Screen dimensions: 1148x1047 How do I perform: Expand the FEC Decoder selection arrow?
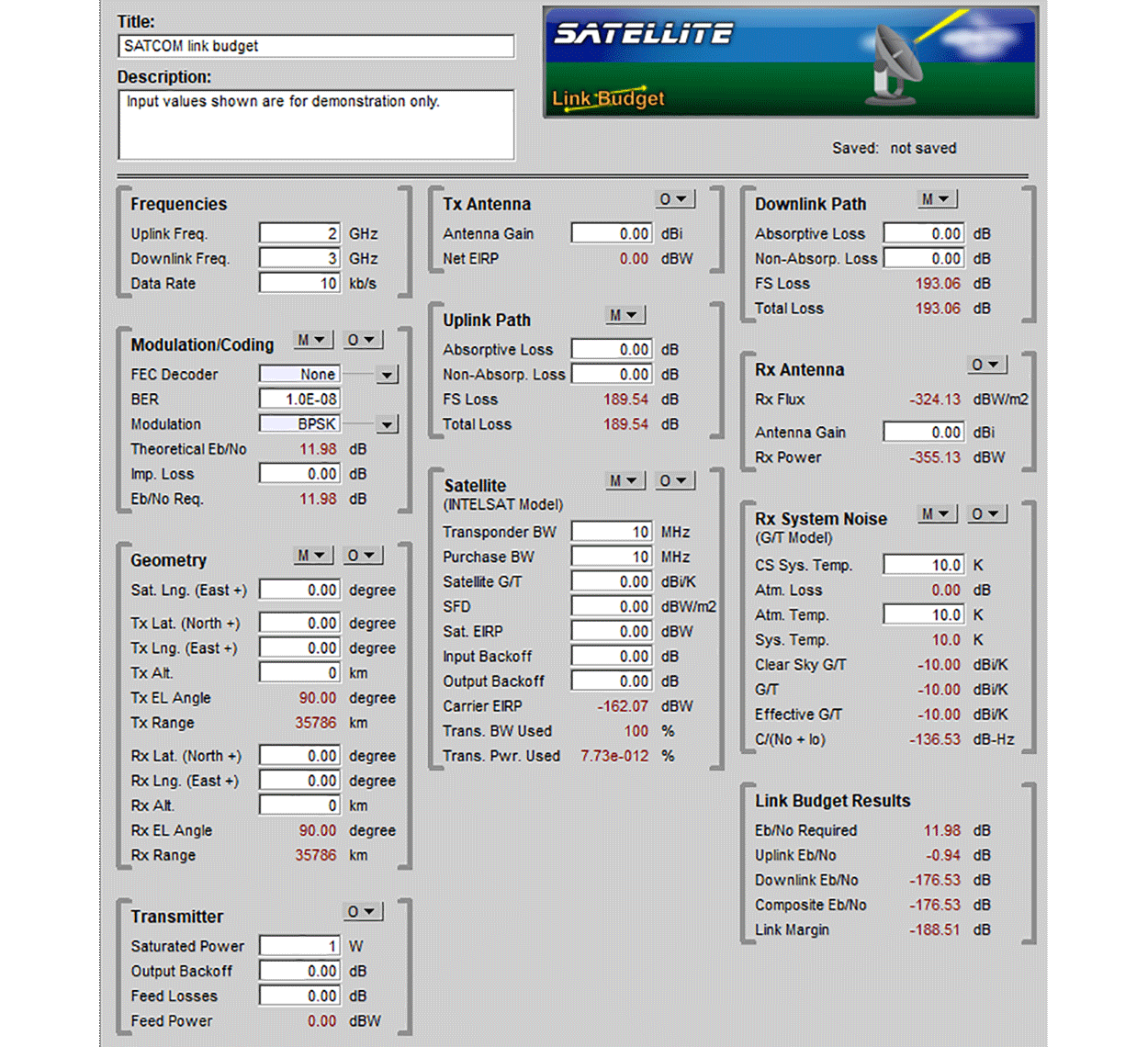[388, 375]
